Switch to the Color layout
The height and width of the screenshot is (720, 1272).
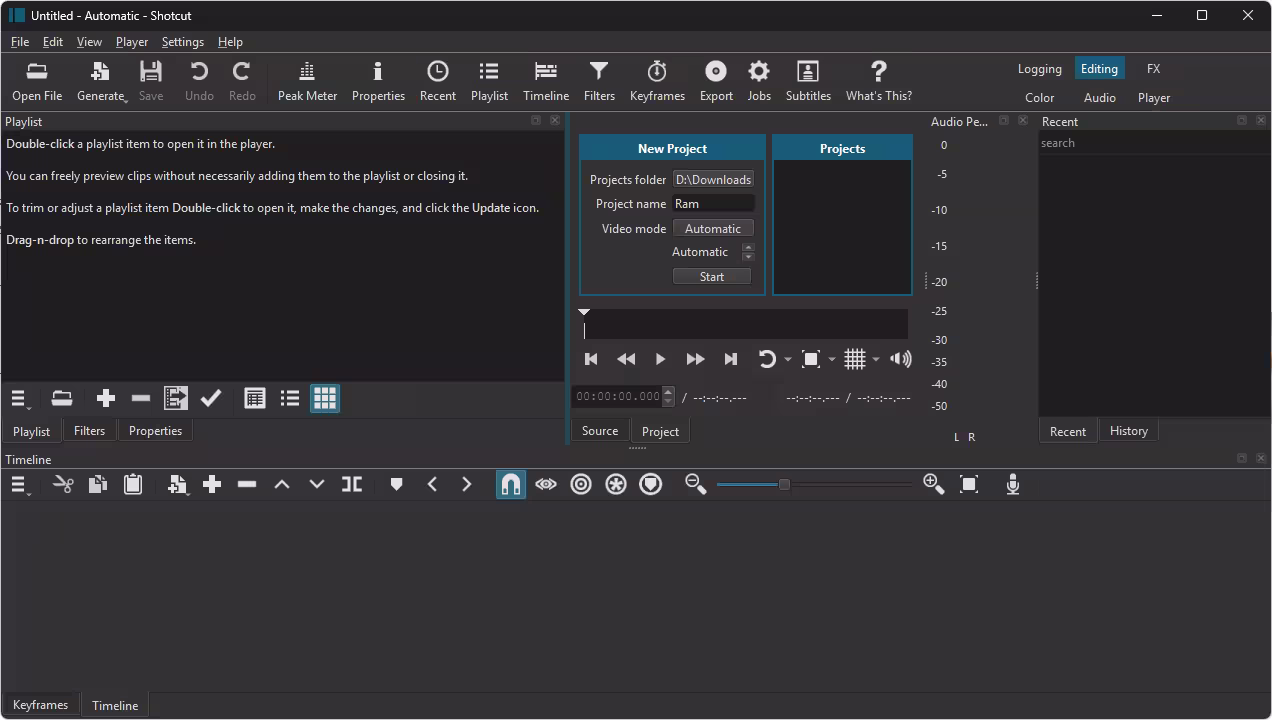(1040, 98)
